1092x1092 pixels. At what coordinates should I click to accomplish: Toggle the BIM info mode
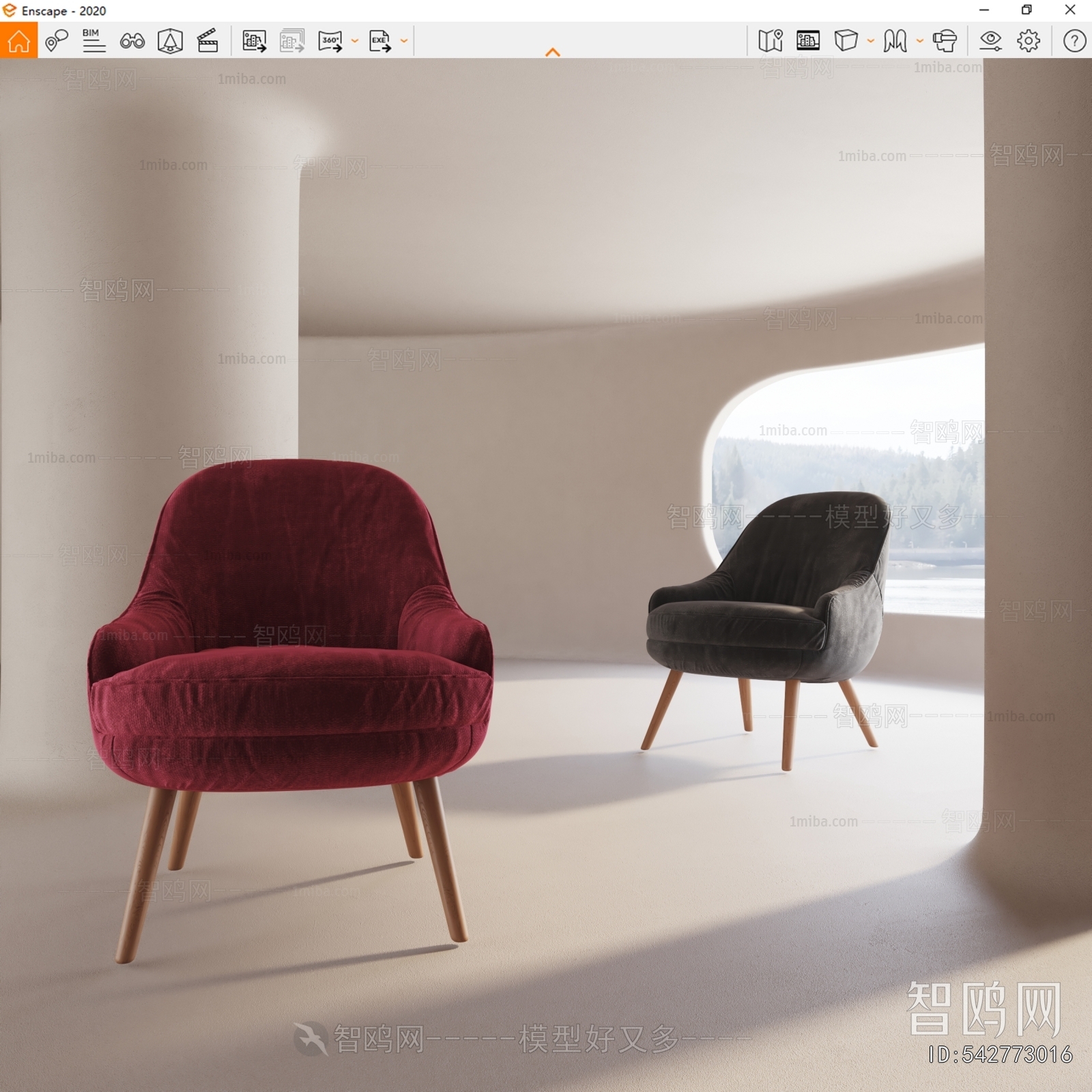[94, 40]
